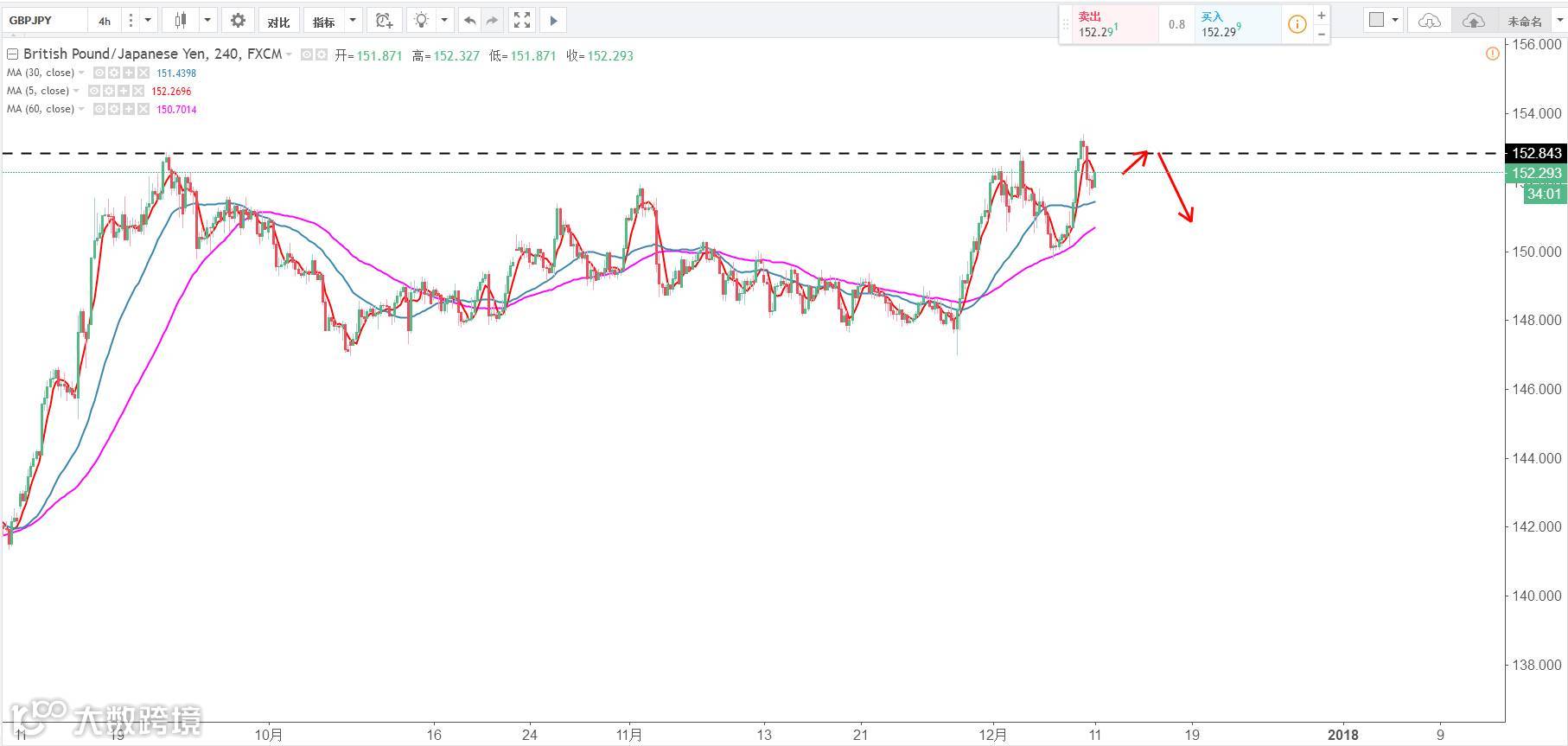Save the chart layout via cloud upload icon
The height and width of the screenshot is (746, 1568).
tap(1473, 20)
